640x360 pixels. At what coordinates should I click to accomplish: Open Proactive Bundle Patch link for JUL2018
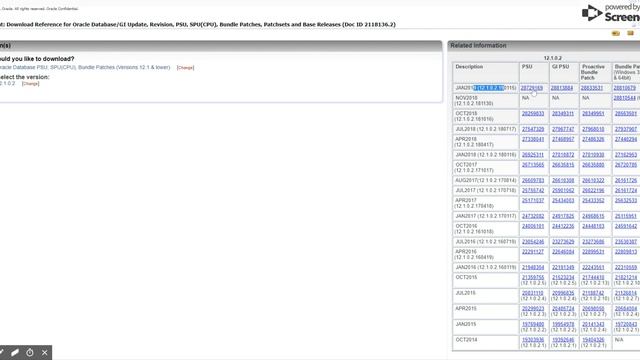coord(593,129)
